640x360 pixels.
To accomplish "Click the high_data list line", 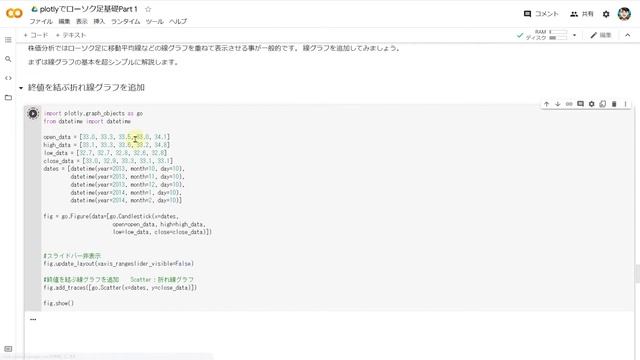I will tap(107, 145).
